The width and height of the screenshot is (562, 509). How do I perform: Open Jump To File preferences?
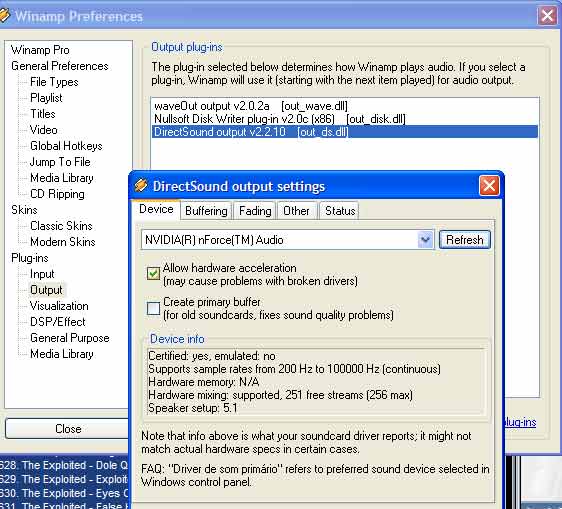(60, 162)
